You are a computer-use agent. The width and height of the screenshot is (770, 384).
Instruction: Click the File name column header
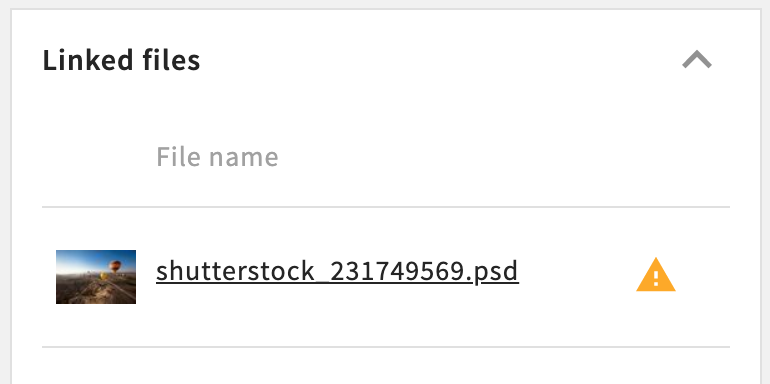pyautogui.click(x=217, y=157)
